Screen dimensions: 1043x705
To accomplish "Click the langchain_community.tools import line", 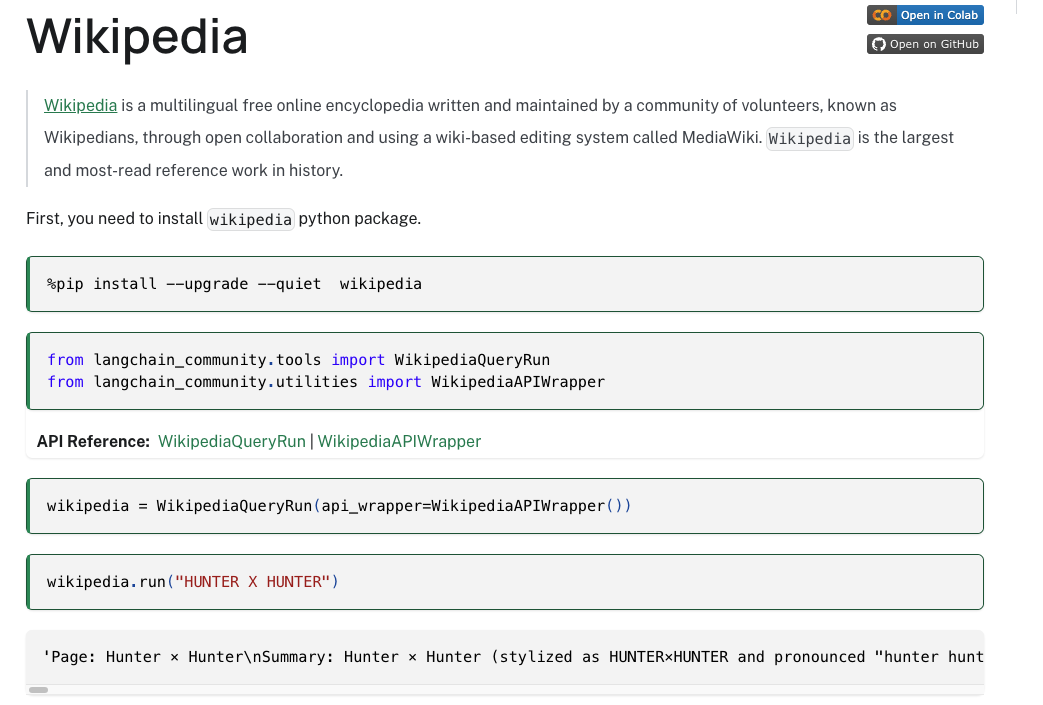I will point(299,360).
